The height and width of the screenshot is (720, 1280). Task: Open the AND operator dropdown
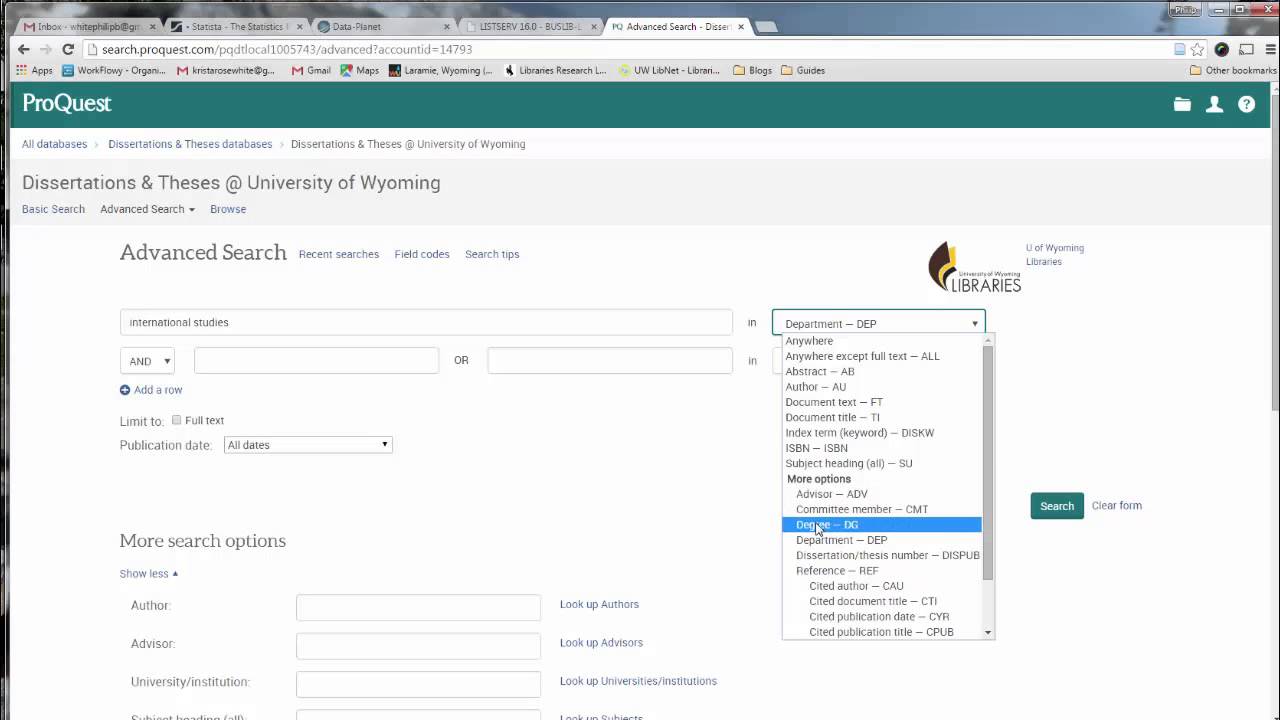148,361
